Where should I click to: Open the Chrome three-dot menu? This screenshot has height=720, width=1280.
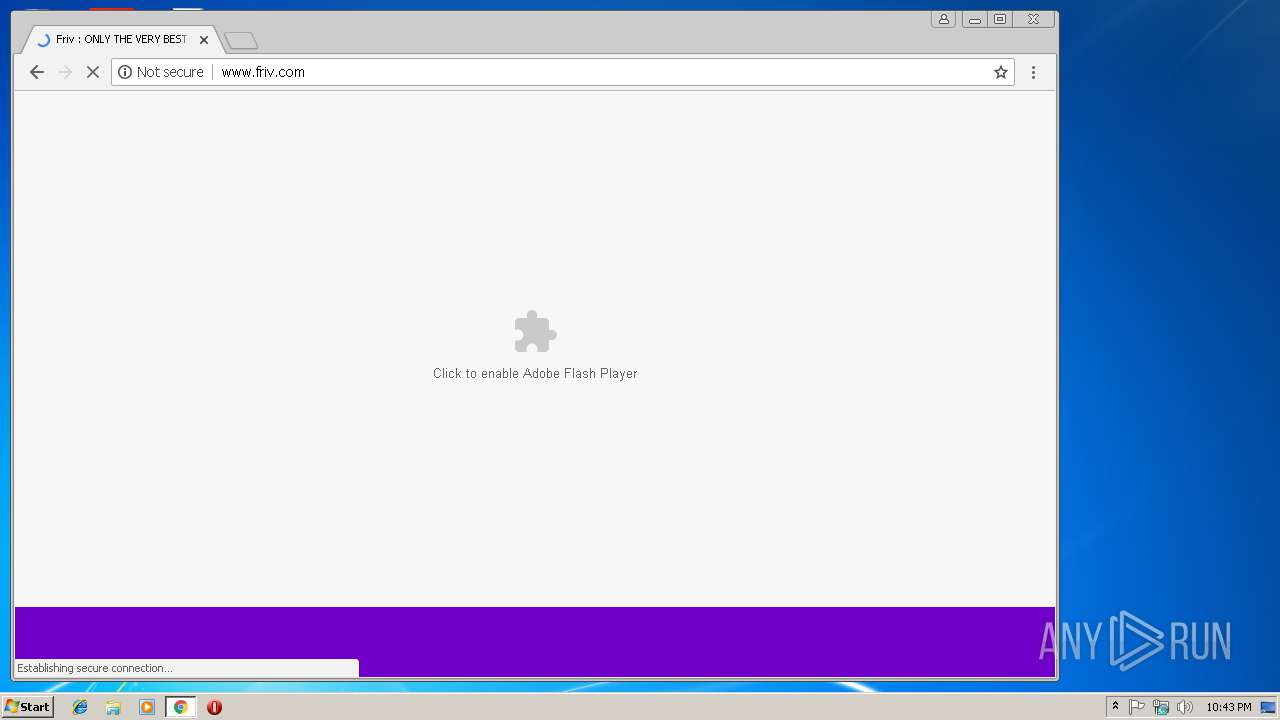point(1033,72)
